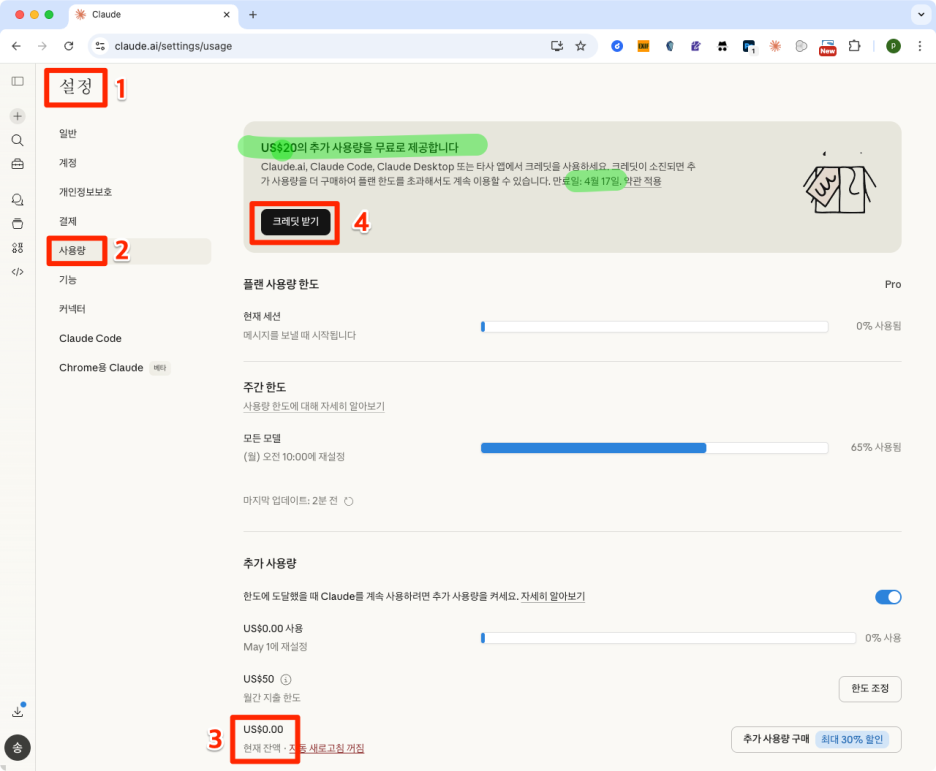Click the red New badge extension icon

[827, 47]
